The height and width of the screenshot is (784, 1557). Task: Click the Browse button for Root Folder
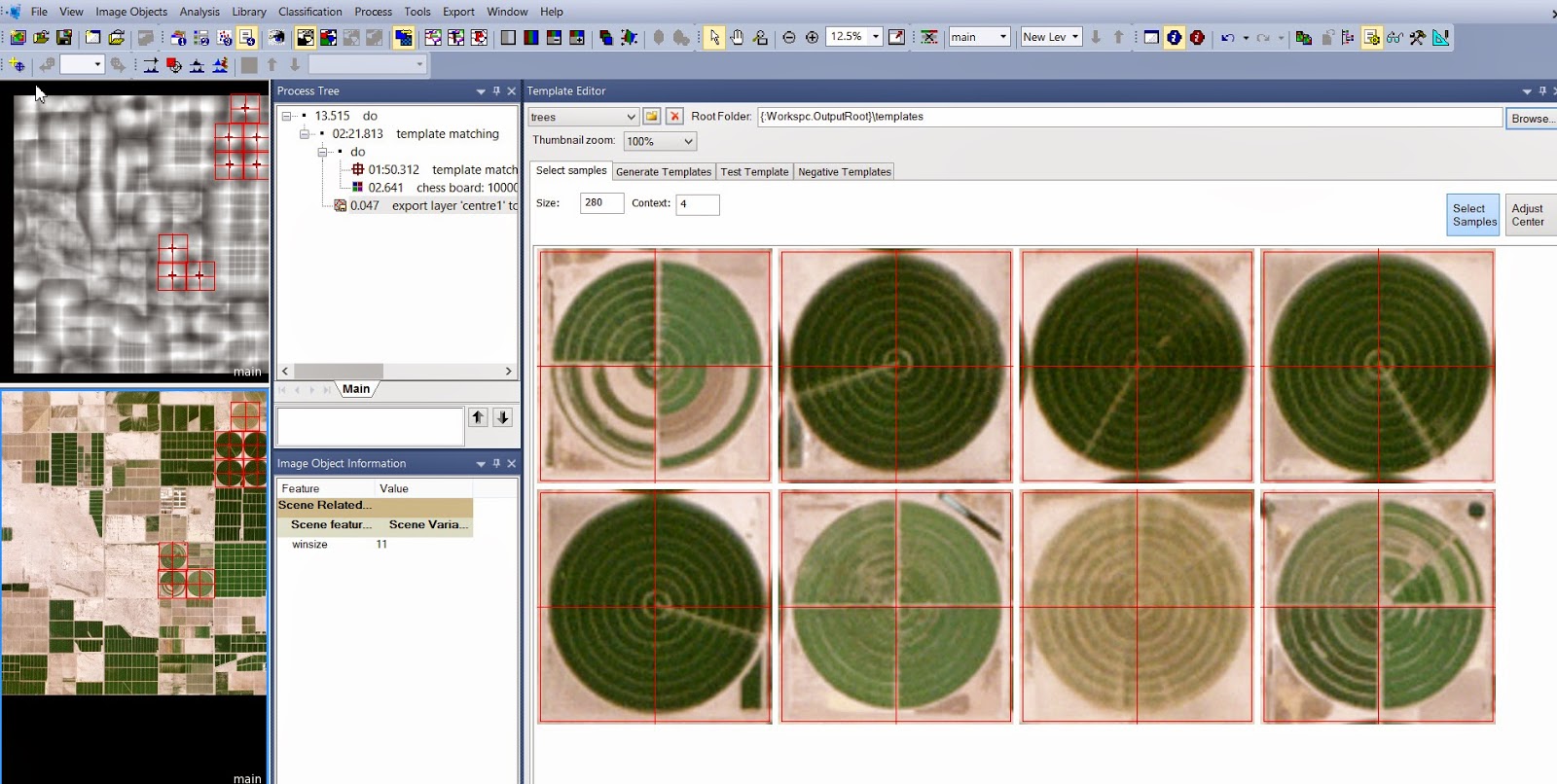pyautogui.click(x=1530, y=119)
